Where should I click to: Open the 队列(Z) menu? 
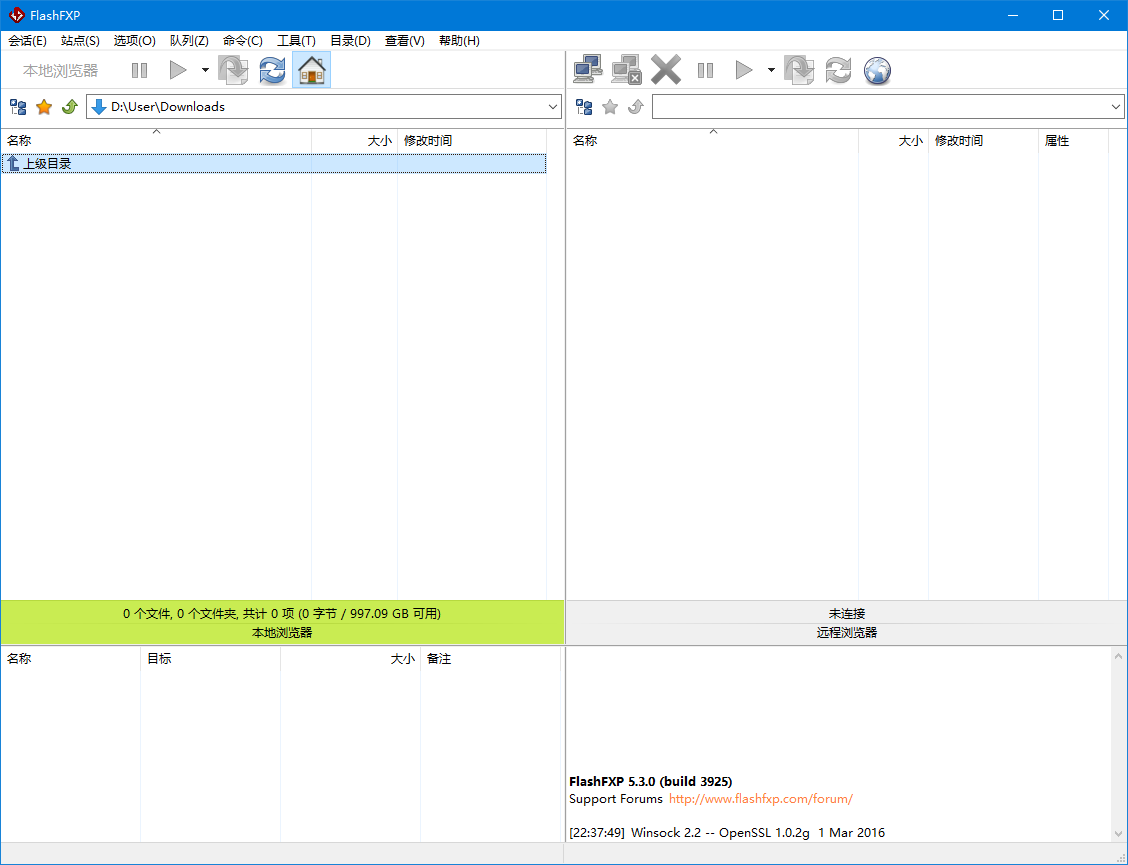189,41
